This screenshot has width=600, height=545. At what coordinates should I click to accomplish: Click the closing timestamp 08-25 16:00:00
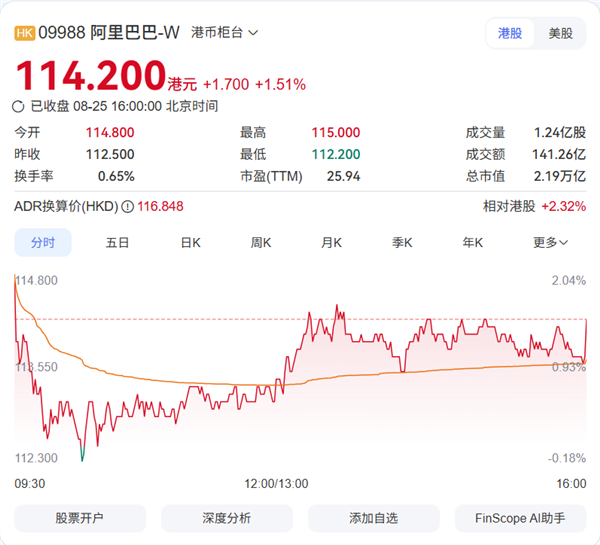(x=117, y=106)
